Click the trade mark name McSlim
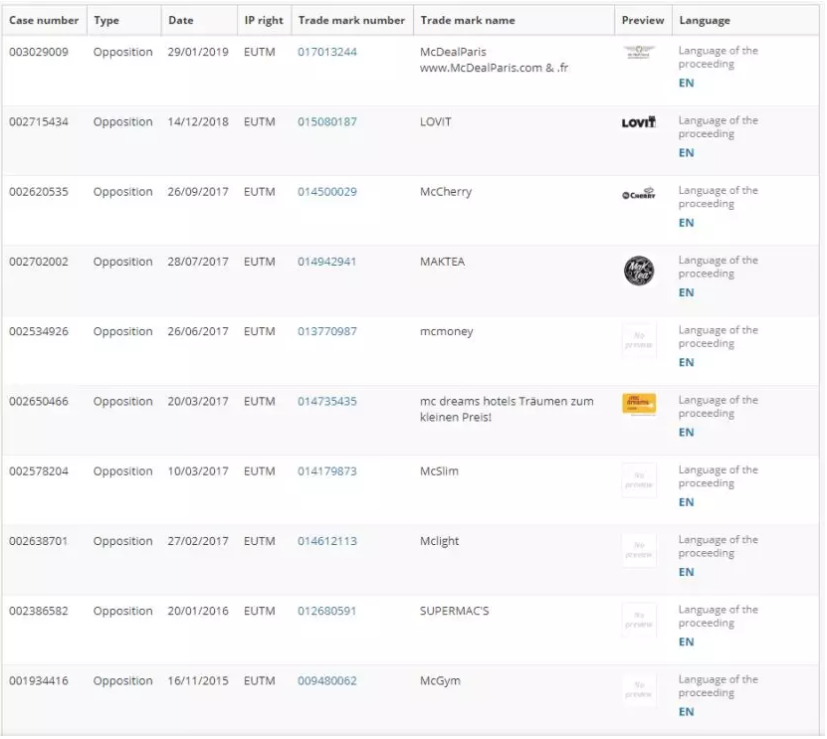Screen dimensions: 827x739 [439, 471]
